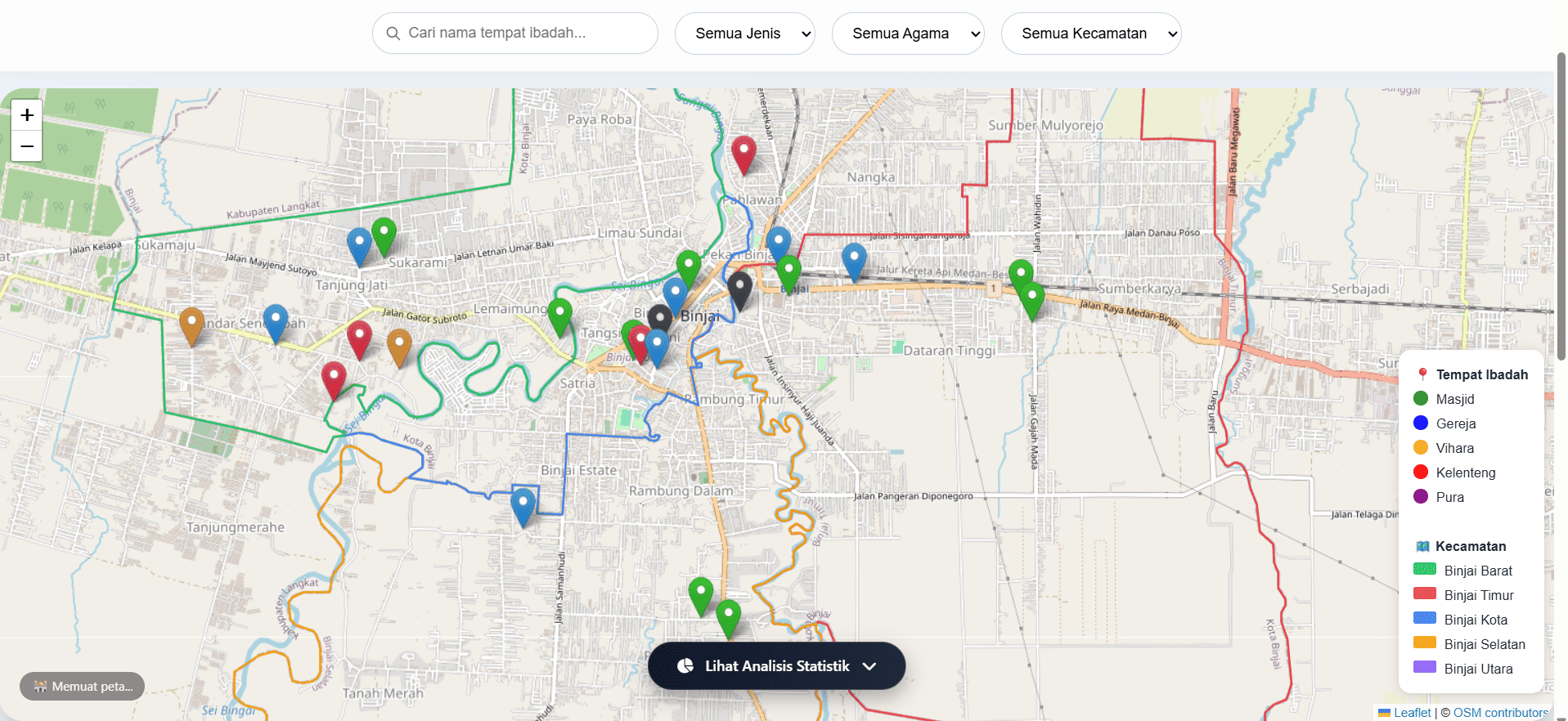This screenshot has height=721, width=1568.
Task: Select the orange marker below Jalan Gatot Subroto
Action: click(x=399, y=349)
